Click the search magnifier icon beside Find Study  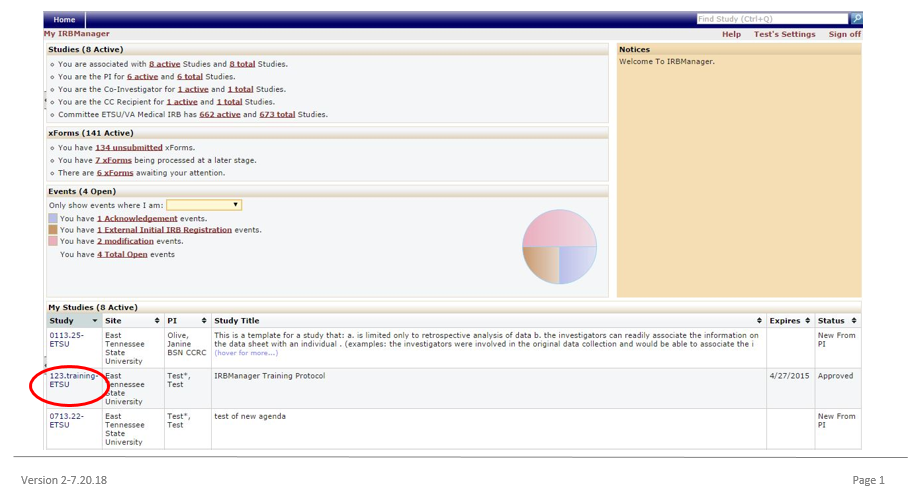tap(855, 19)
